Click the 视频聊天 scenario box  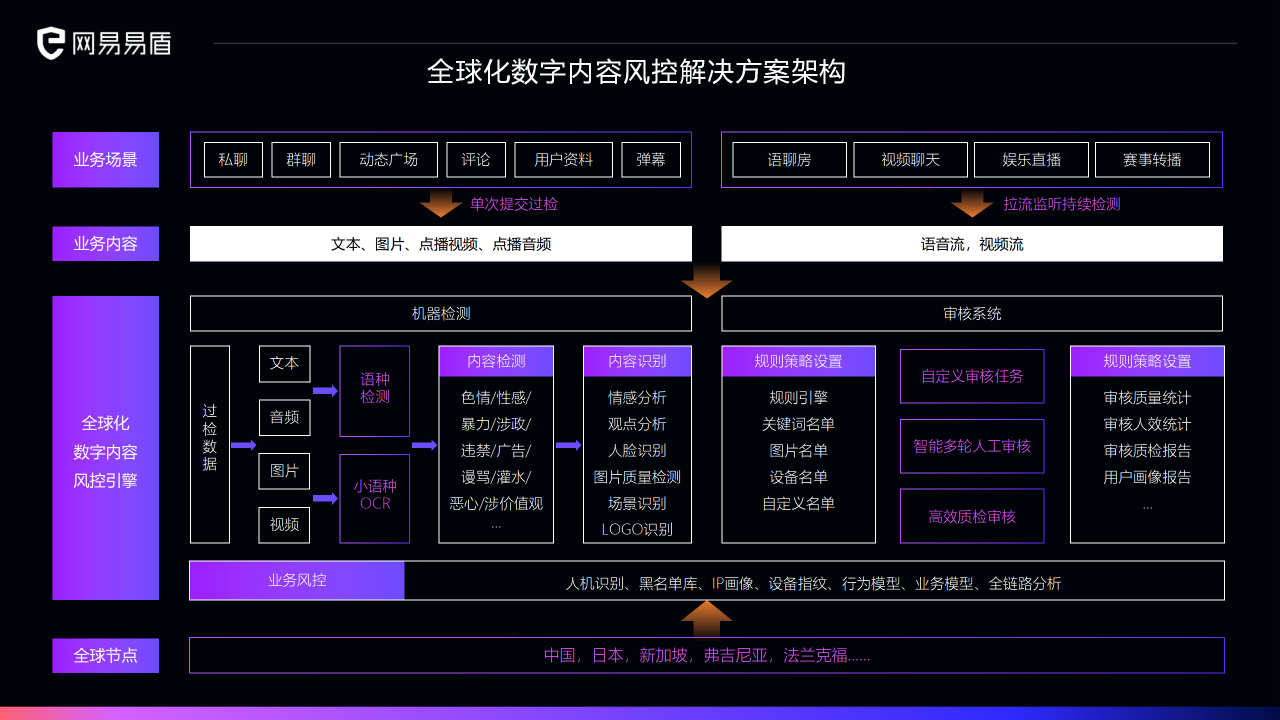[x=911, y=160]
